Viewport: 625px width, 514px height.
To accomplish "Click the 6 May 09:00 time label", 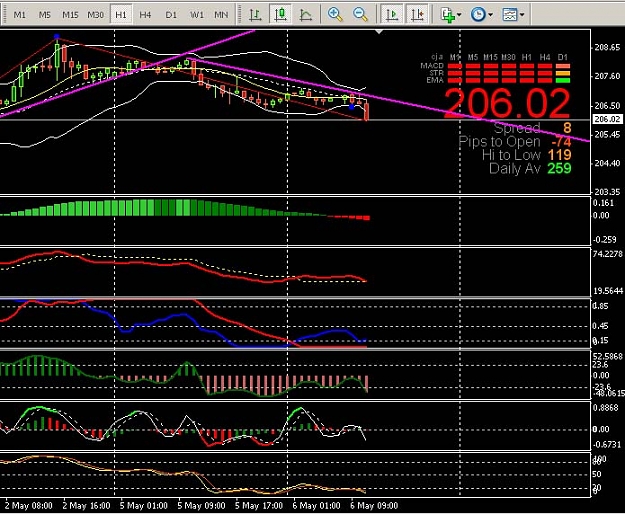I will pos(374,506).
